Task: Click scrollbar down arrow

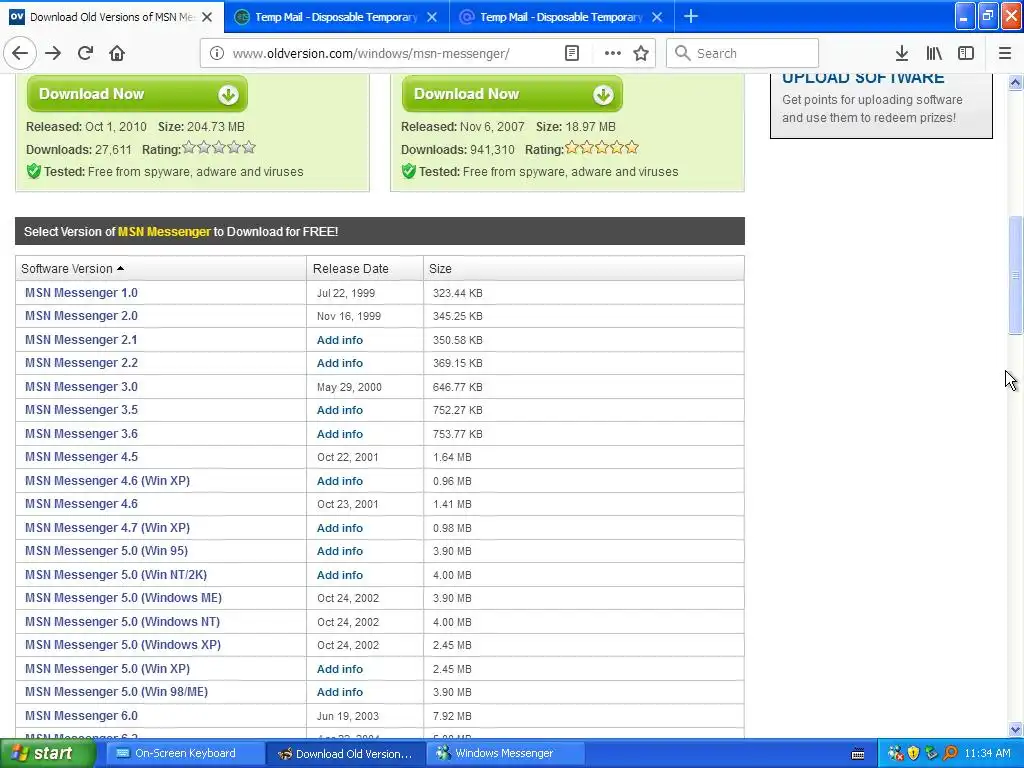Action: [x=1015, y=729]
